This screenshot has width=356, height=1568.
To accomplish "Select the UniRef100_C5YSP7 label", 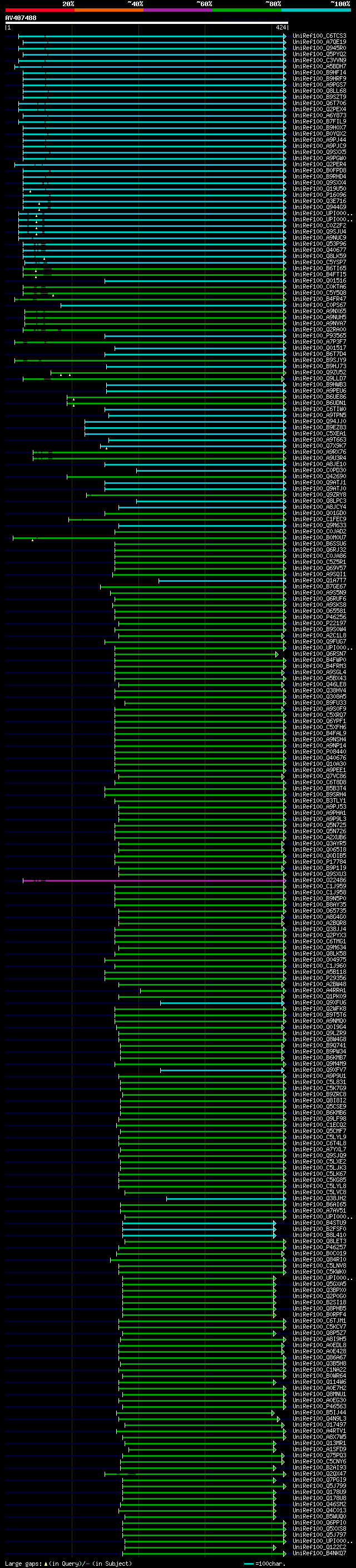I will click(x=319, y=263).
